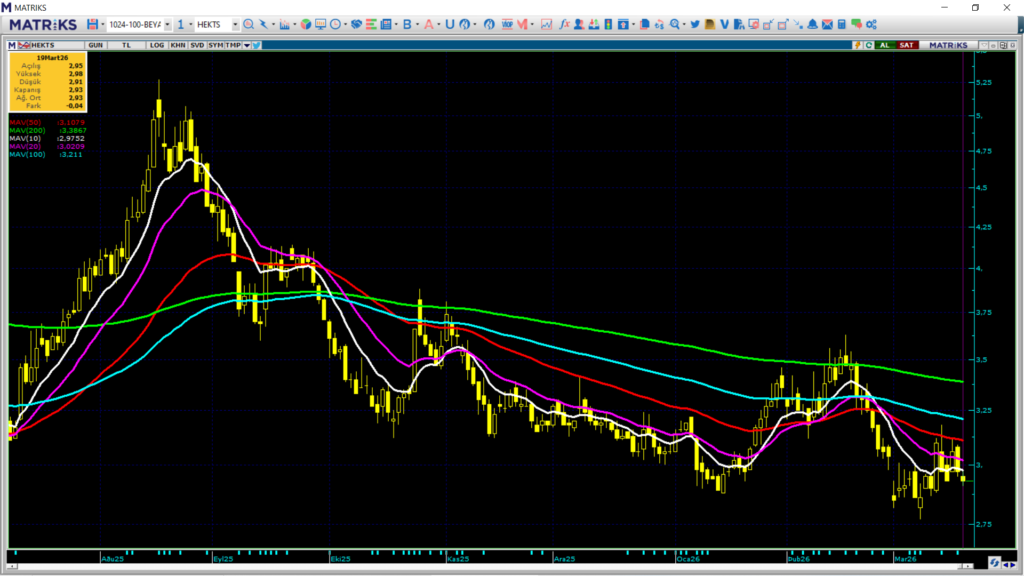
Task: Click the traffic light signal icon
Action: pos(608,24)
